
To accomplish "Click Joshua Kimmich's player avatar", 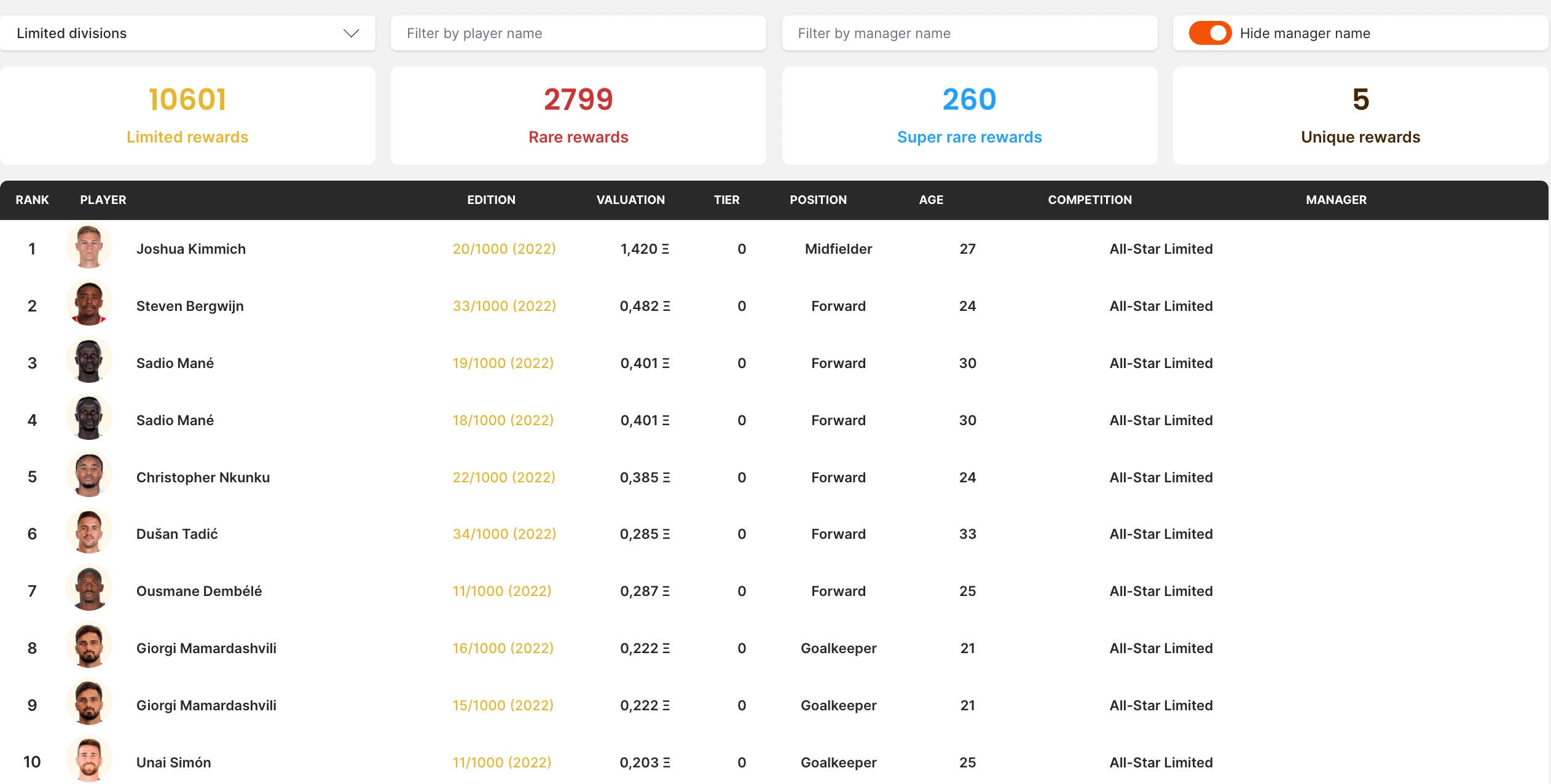I will click(89, 247).
